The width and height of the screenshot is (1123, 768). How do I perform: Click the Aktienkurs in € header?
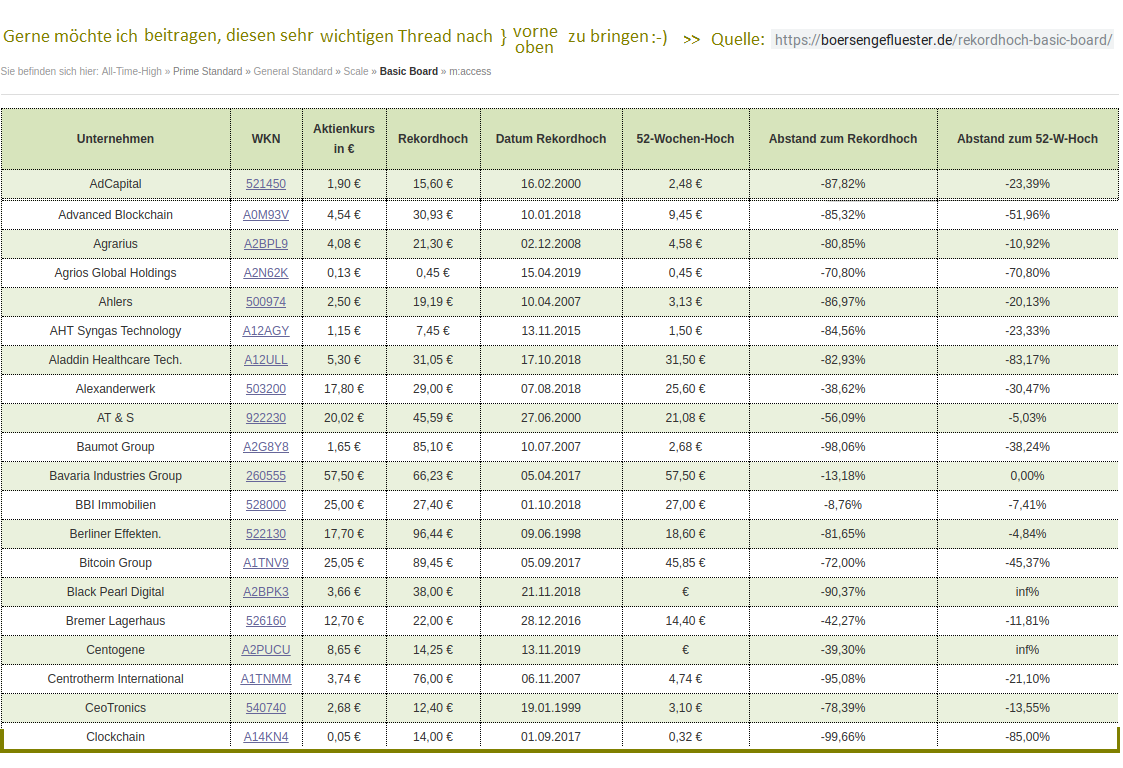[344, 139]
